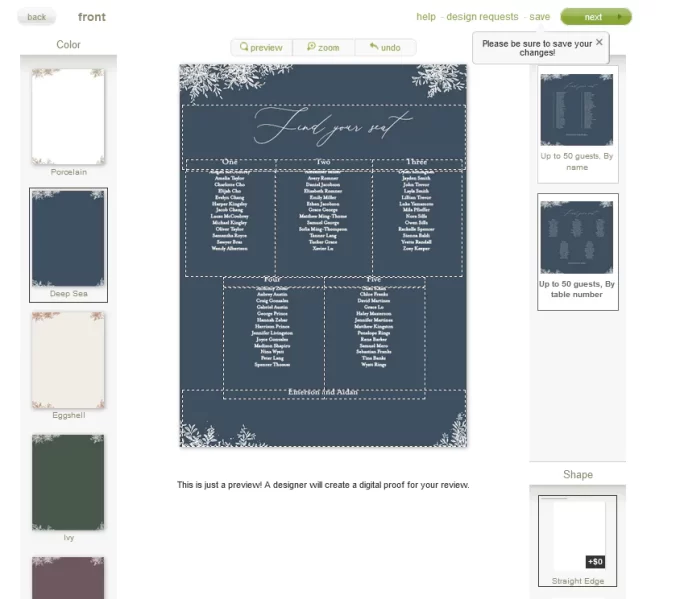
Task: Click the magnifier icon beside preview
Action: tap(244, 46)
